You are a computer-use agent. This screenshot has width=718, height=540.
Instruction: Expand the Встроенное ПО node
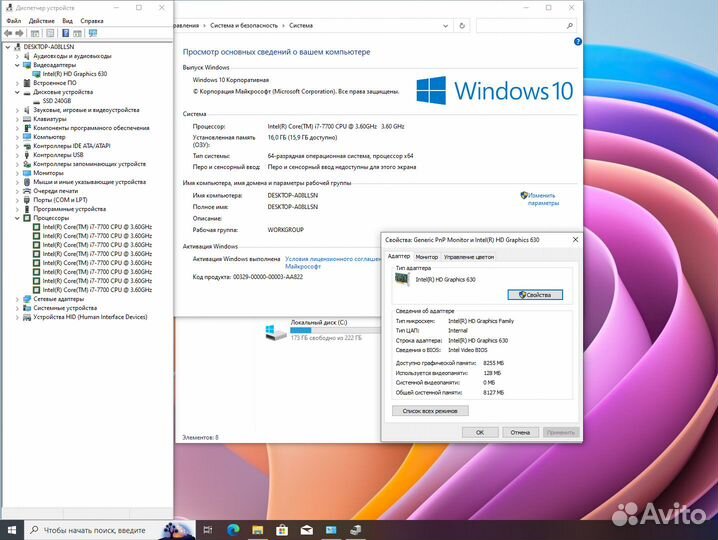(x=17, y=83)
